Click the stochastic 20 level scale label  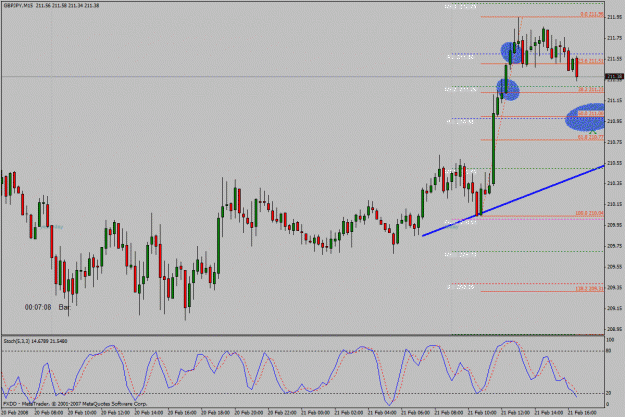pyautogui.click(x=609, y=393)
